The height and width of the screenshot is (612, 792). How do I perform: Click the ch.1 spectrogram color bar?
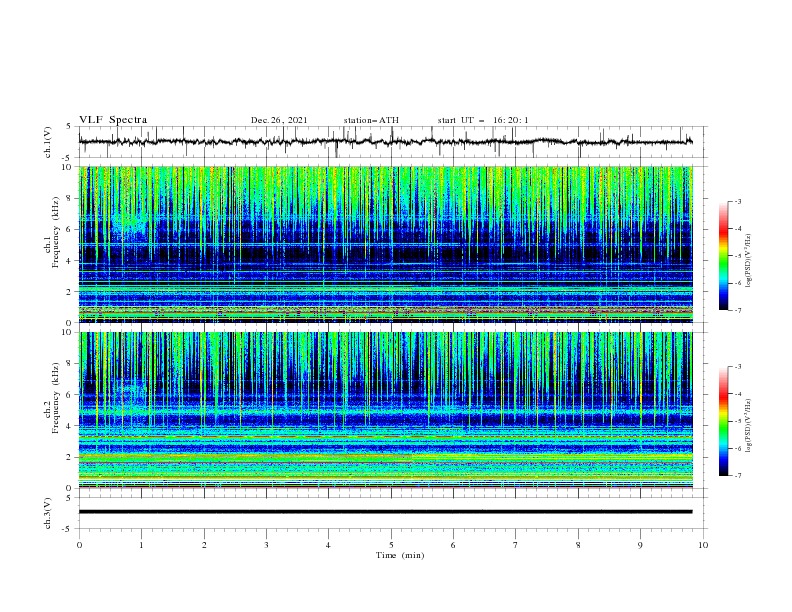(723, 256)
